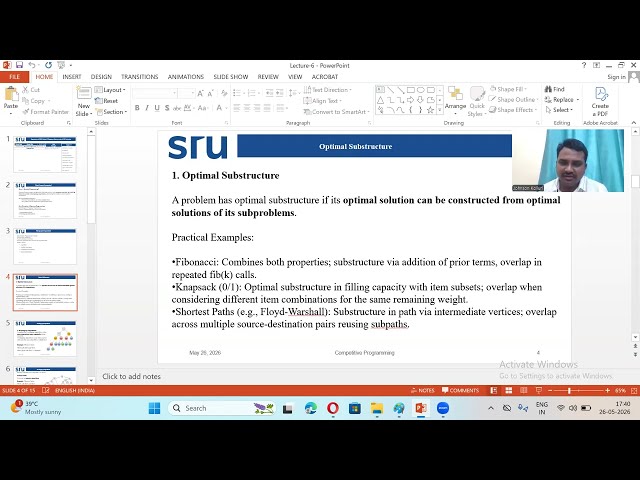Switch to Slide Sorter view in status bar

coord(509,391)
